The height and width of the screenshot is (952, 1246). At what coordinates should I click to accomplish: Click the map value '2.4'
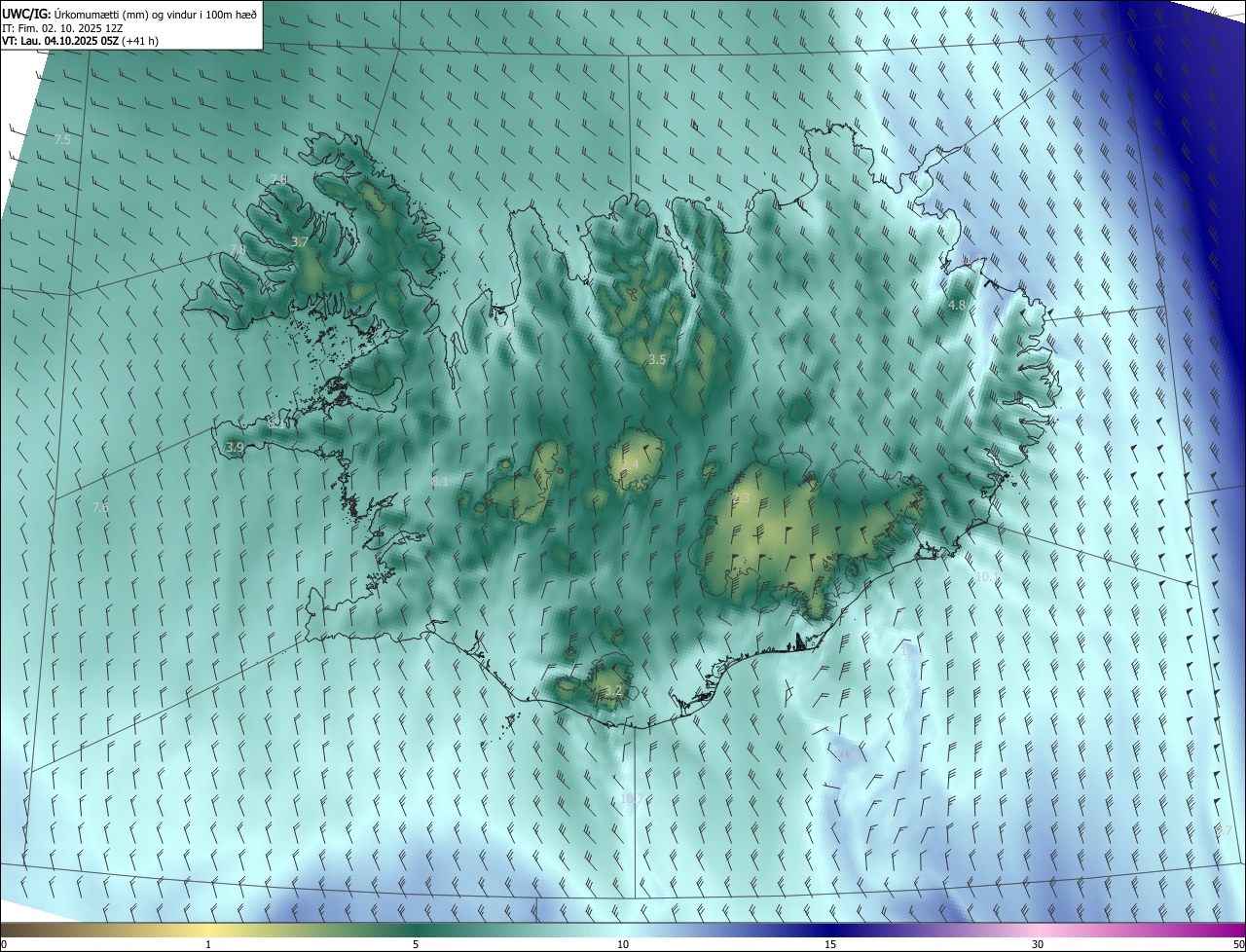(x=631, y=465)
